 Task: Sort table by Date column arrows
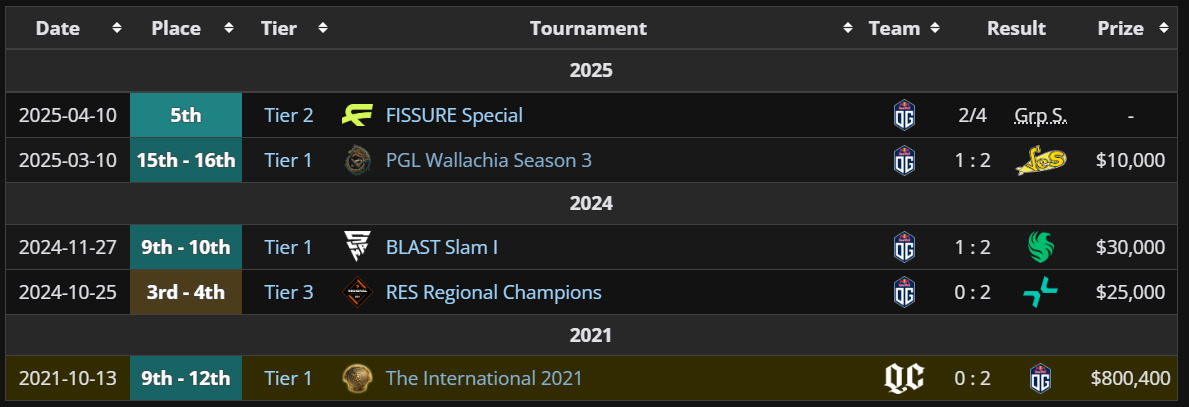117,28
